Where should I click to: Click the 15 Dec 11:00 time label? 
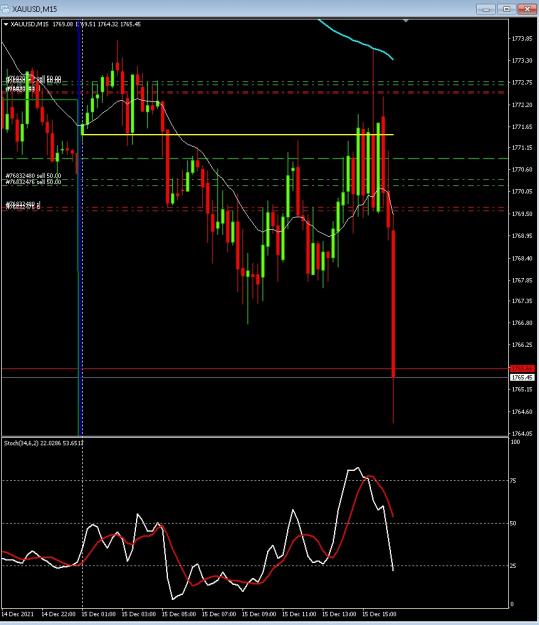coord(299,614)
